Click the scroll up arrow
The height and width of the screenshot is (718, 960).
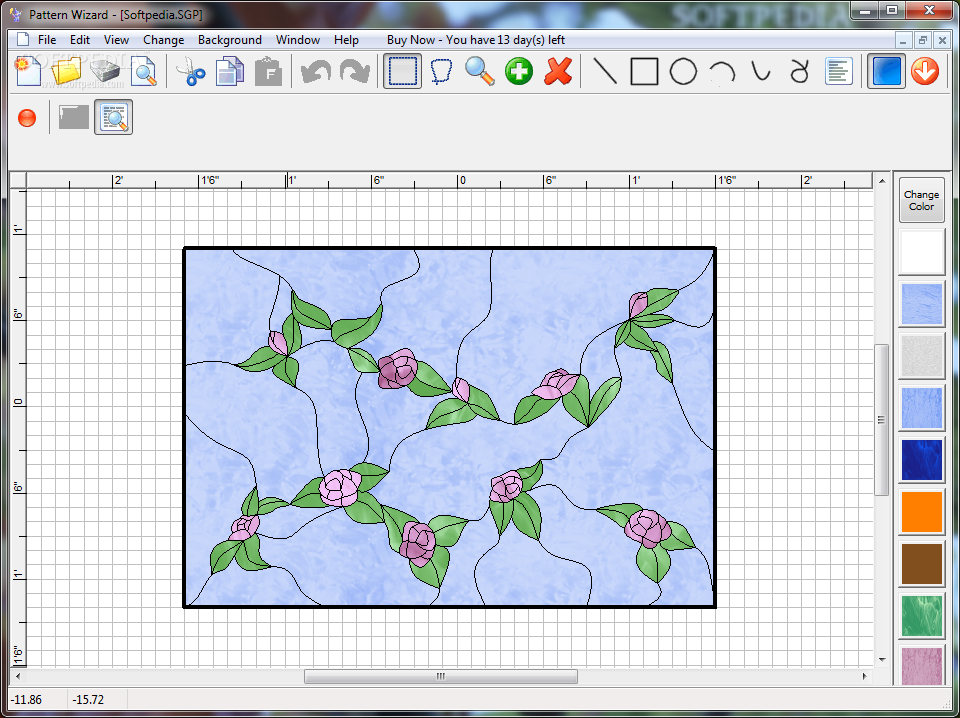point(882,181)
